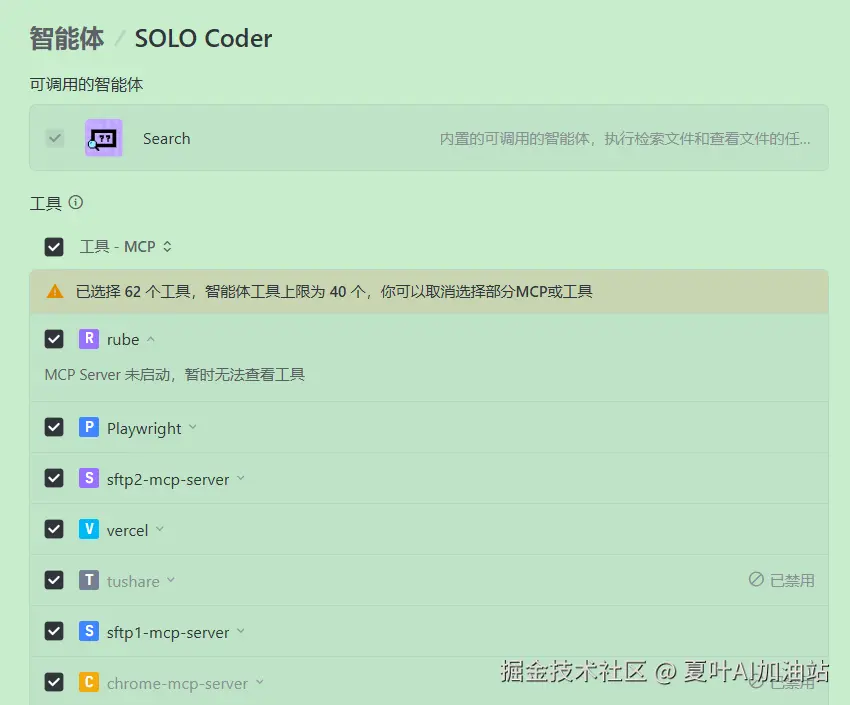Click the info icon next to 工具
850x705 pixels.
pyautogui.click(x=76, y=202)
